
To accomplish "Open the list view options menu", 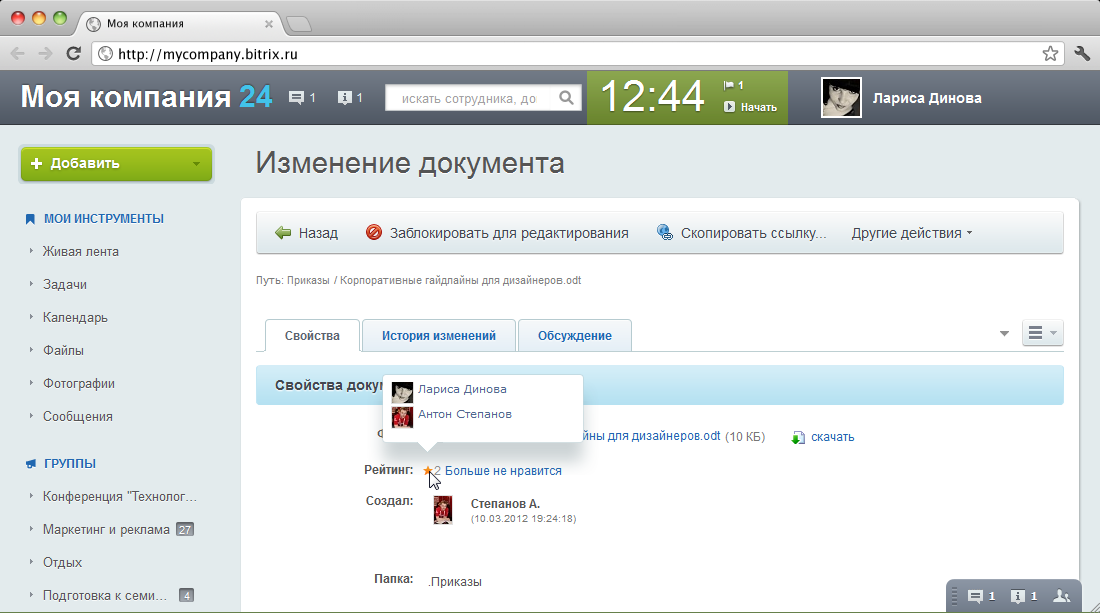I will pos(1042,333).
